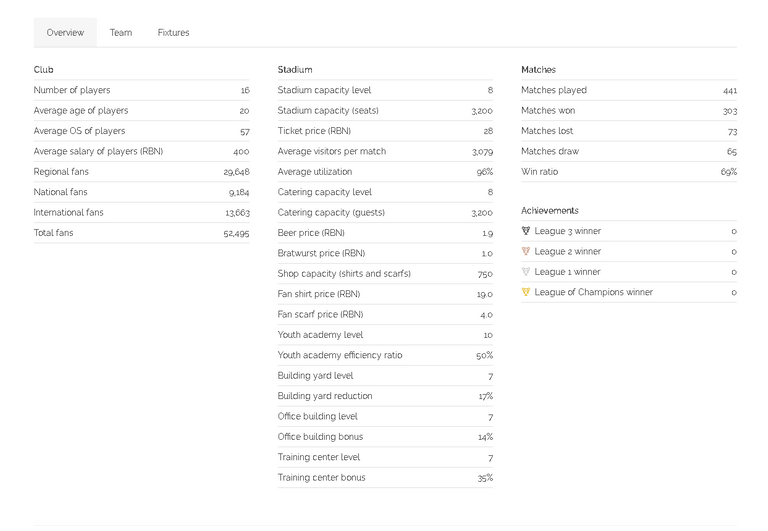Click the Number of players label
The height and width of the screenshot is (531, 768).
pos(72,90)
